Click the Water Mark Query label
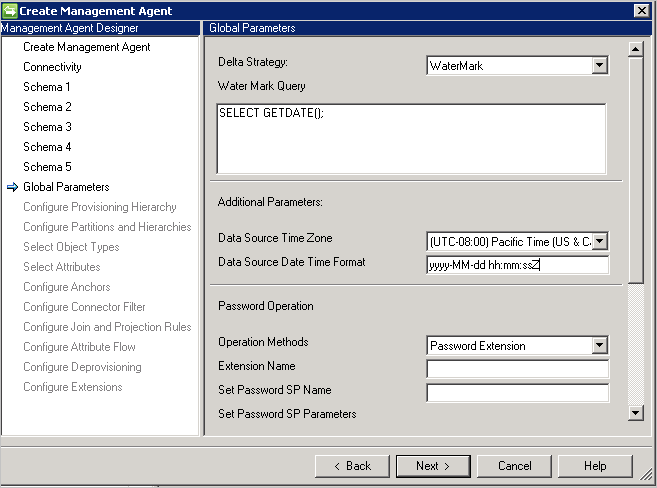657x488 pixels. coord(262,86)
